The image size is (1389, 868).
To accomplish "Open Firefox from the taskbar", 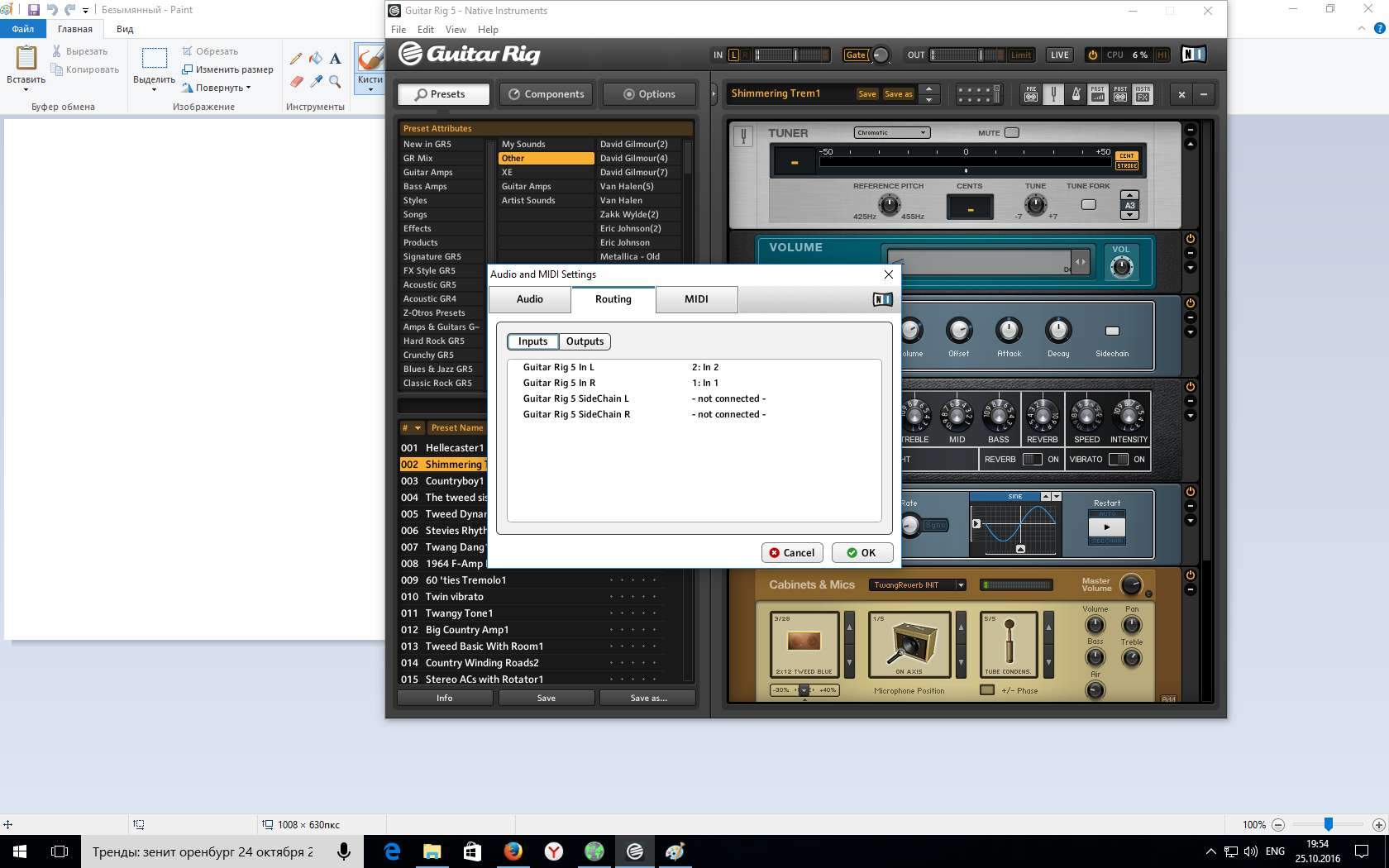I will (513, 851).
